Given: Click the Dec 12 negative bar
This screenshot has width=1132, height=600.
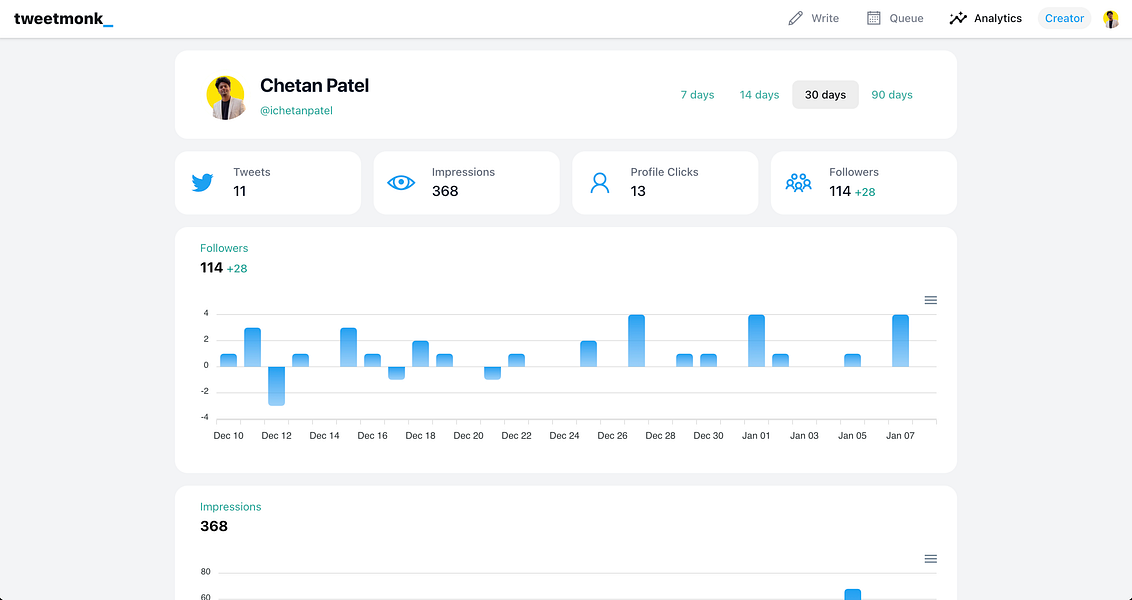Looking at the screenshot, I should tap(277, 386).
